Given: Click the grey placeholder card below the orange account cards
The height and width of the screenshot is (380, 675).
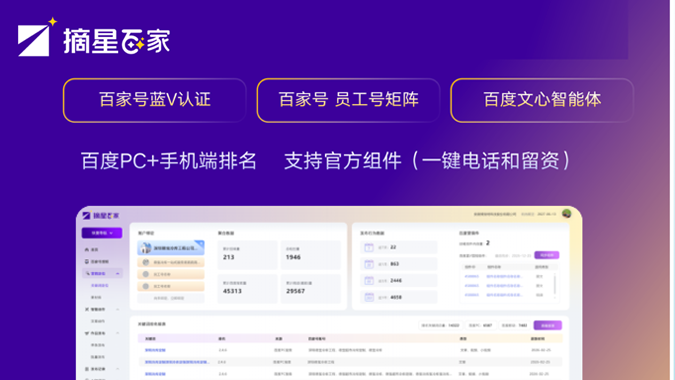Looking at the screenshot, I should 171,298.
